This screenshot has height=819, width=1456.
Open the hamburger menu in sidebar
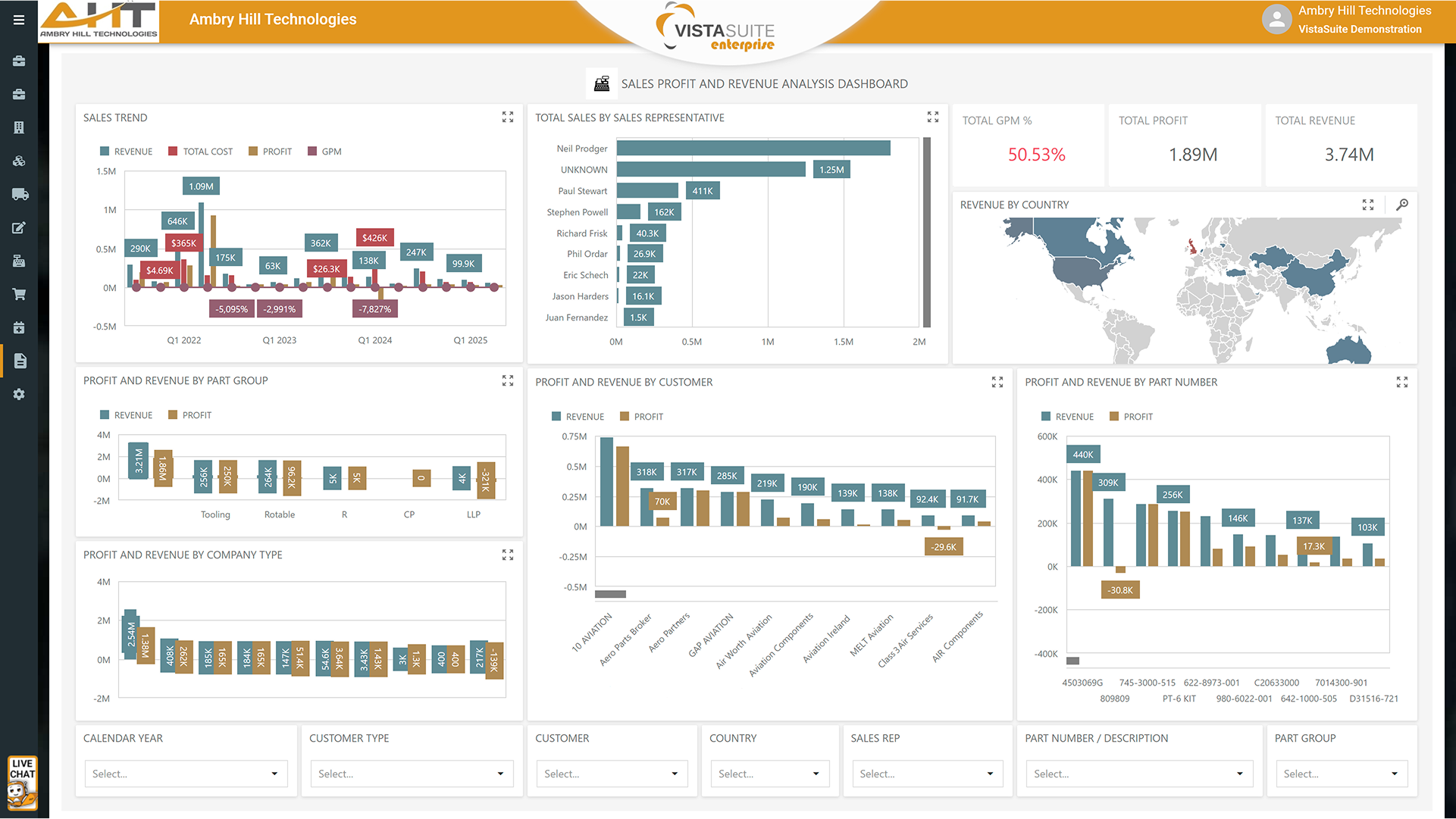pyautogui.click(x=19, y=20)
